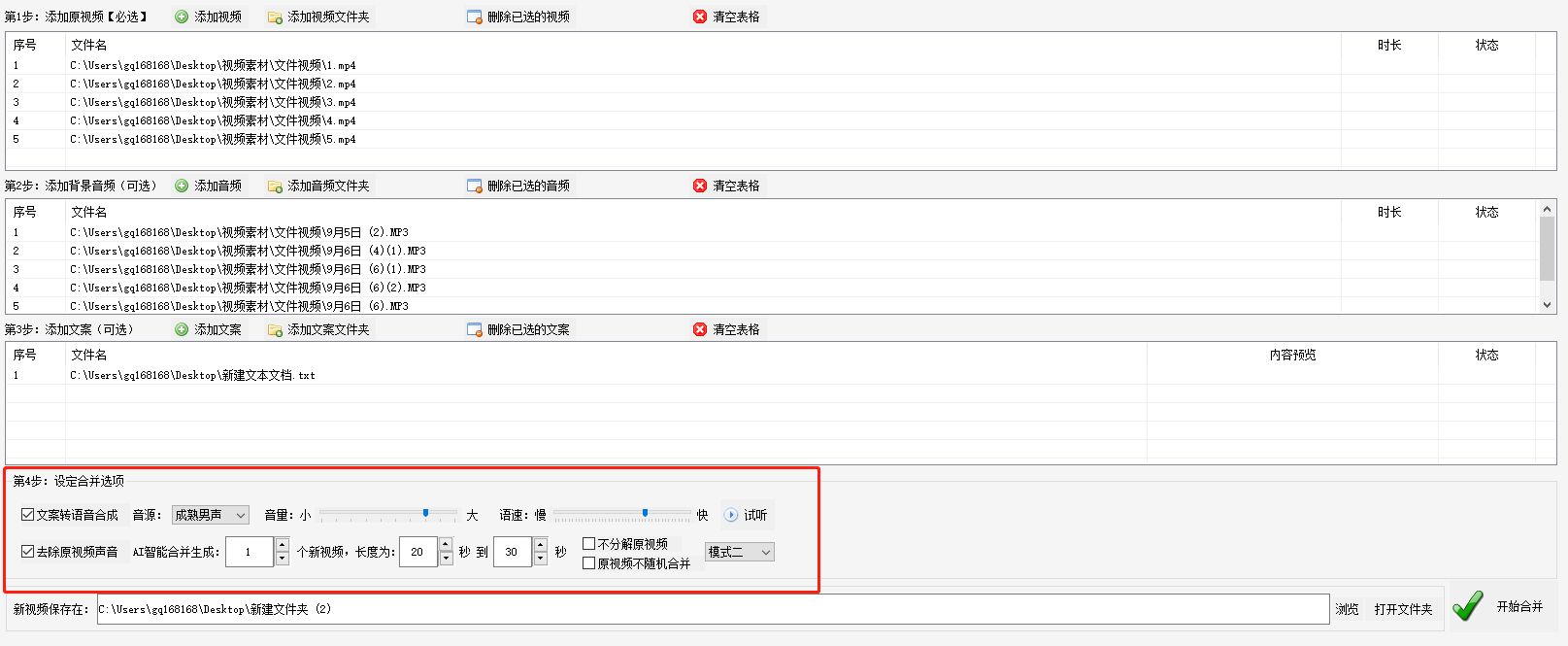The height and width of the screenshot is (646, 1568).
Task: Click 删除已选的音频 icon
Action: click(x=475, y=186)
